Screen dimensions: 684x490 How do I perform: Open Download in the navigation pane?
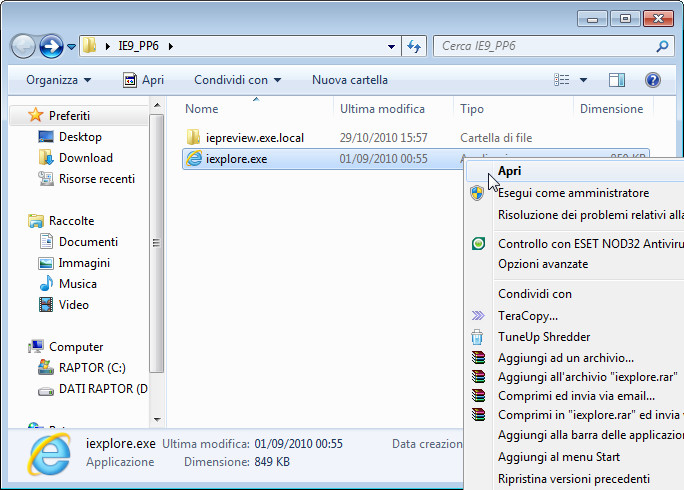tap(86, 158)
